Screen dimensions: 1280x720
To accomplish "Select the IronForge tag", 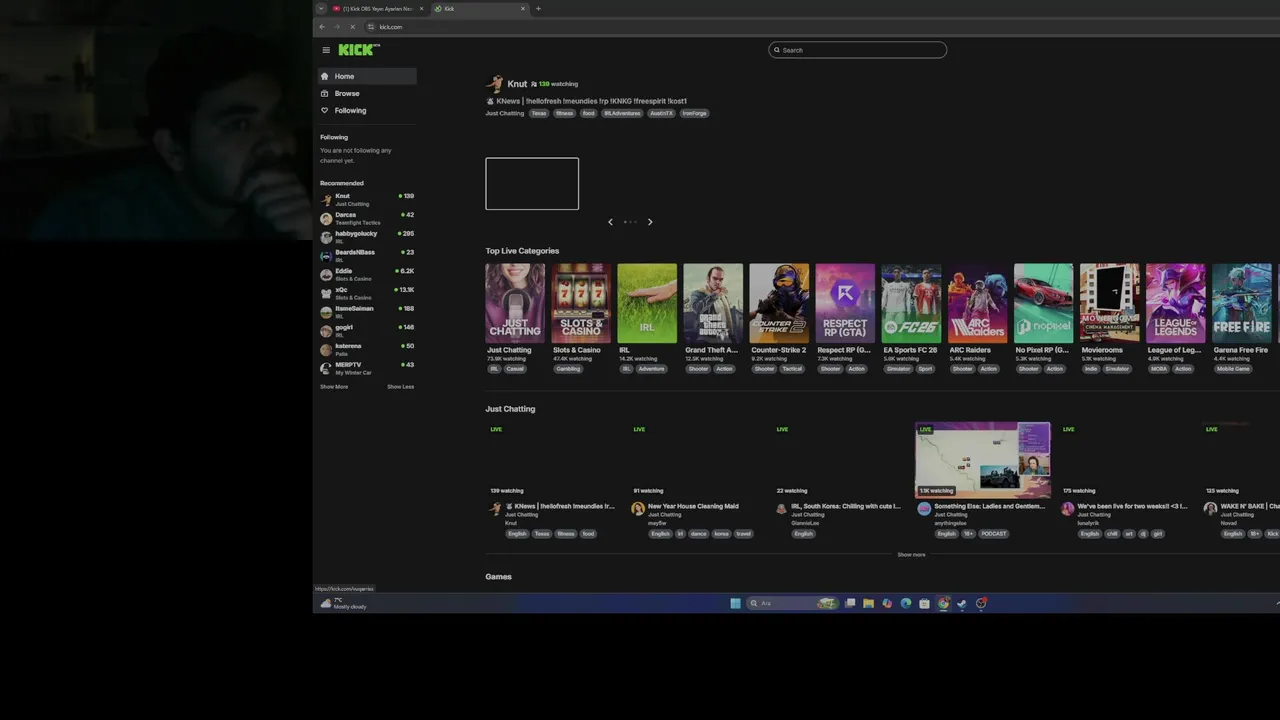I will (694, 113).
